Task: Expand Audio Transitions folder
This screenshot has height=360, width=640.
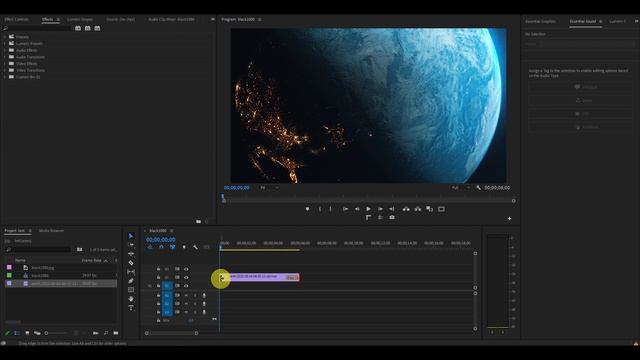Action: (x=5, y=57)
